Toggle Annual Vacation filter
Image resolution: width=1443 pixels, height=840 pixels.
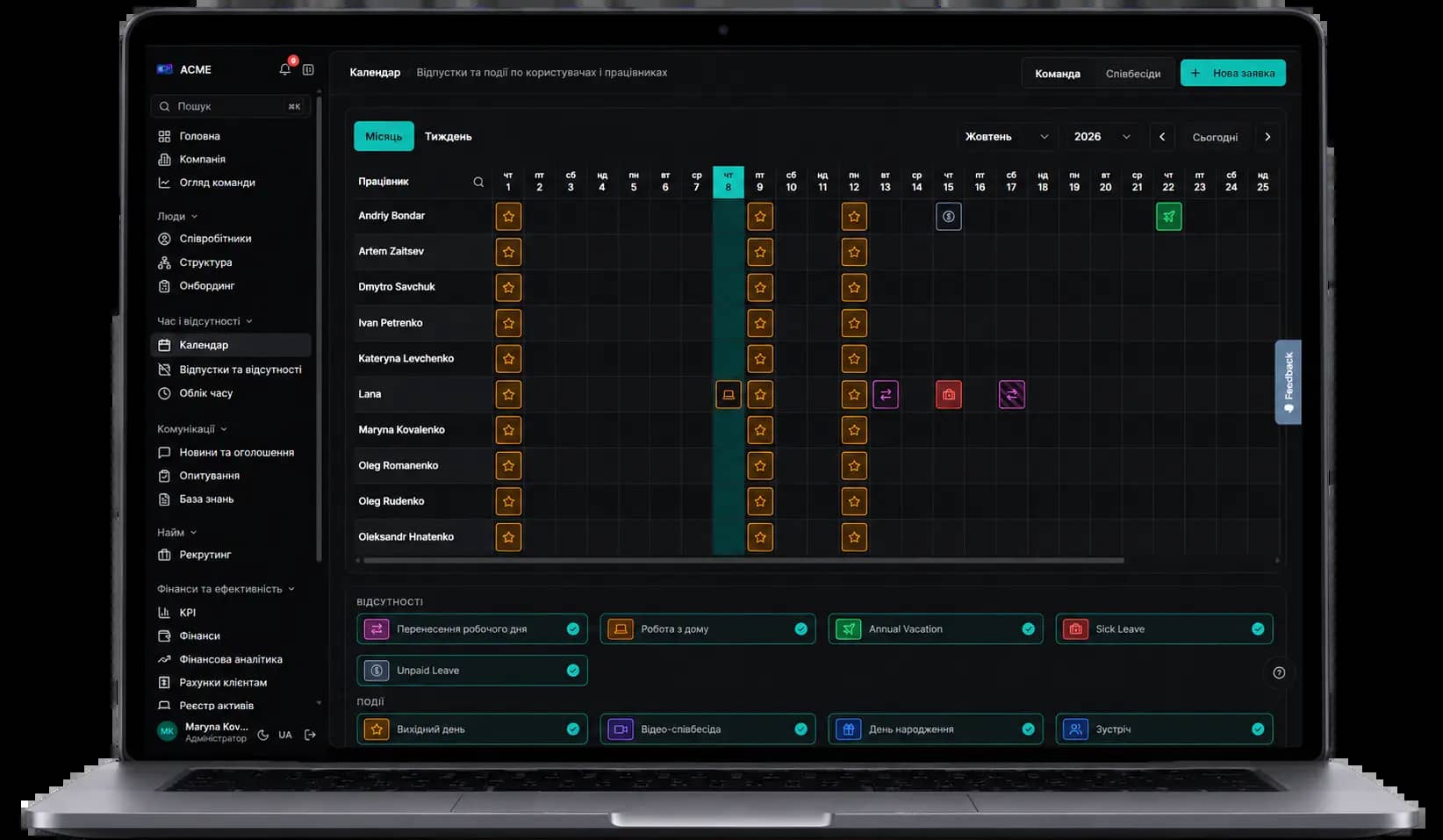(x=936, y=628)
